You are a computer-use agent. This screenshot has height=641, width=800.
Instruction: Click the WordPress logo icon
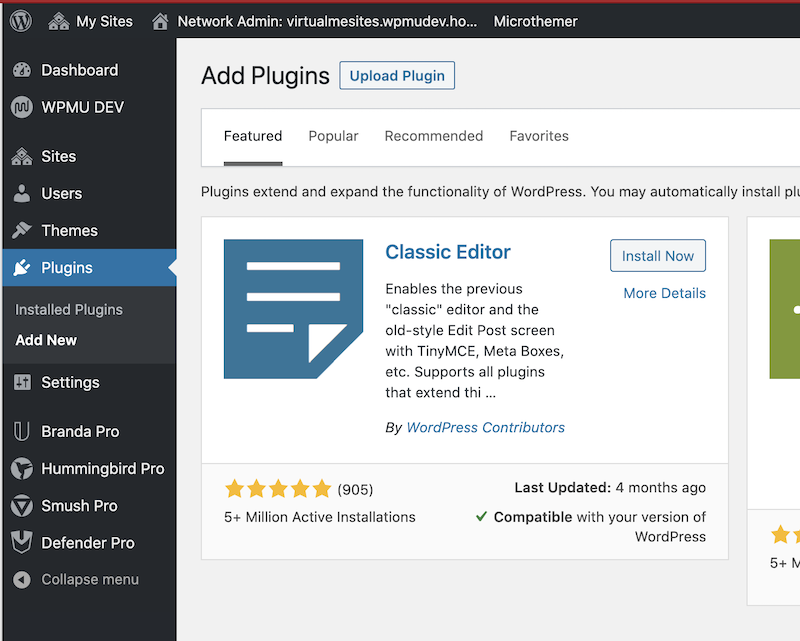(x=21, y=21)
